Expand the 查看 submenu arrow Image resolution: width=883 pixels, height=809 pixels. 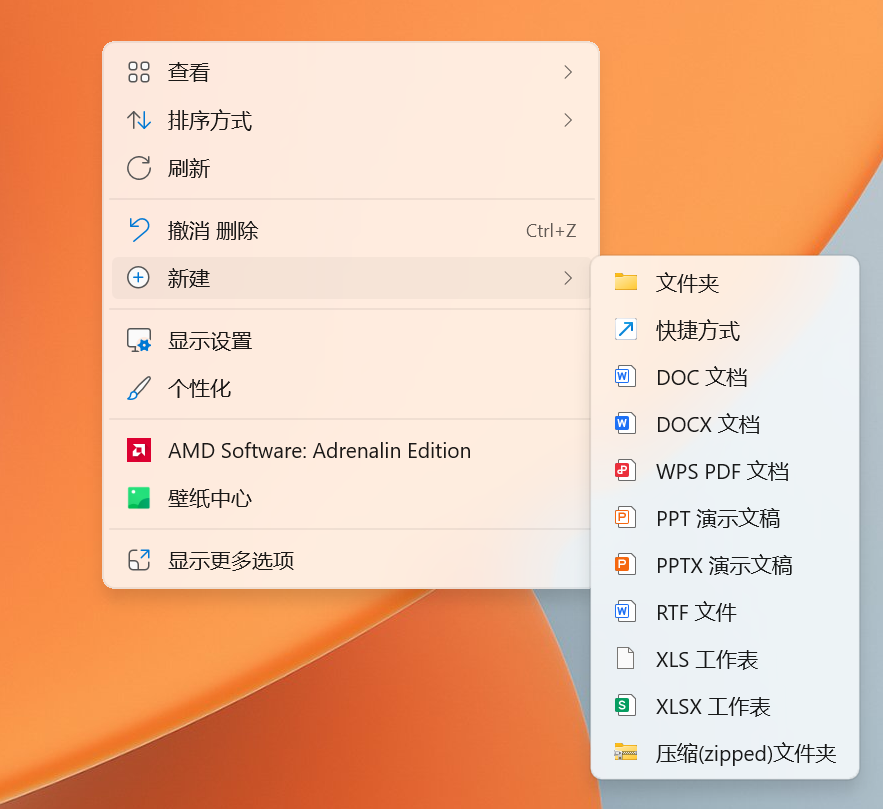(568, 72)
